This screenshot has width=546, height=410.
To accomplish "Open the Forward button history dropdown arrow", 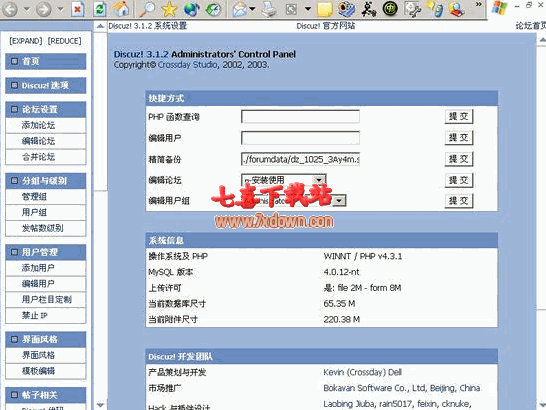I will (60, 9).
